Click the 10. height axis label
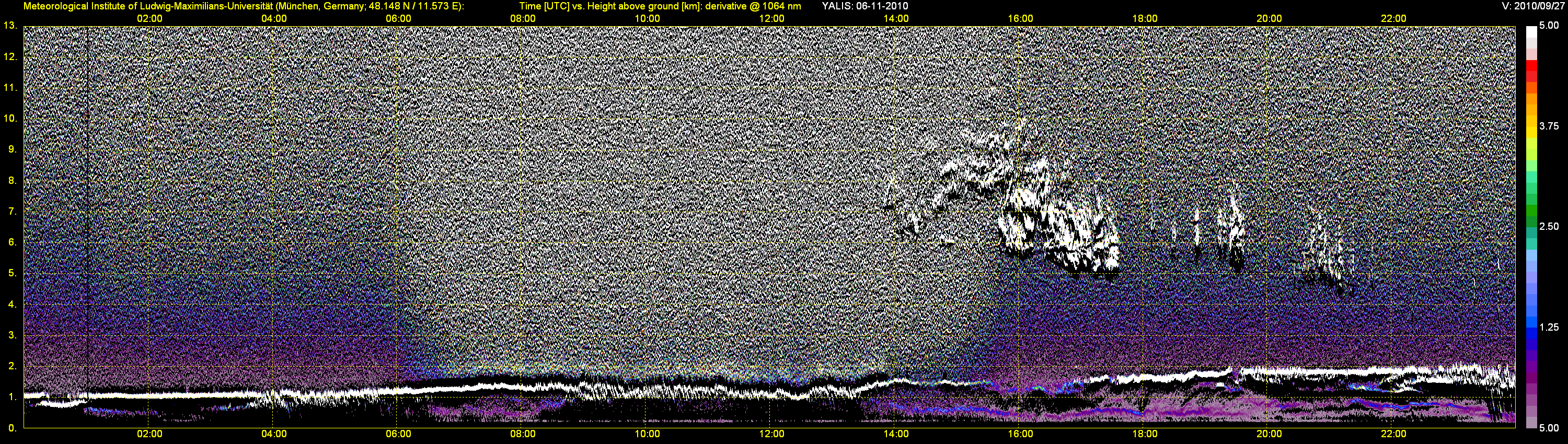This screenshot has height=444, width=1568. 10,118
